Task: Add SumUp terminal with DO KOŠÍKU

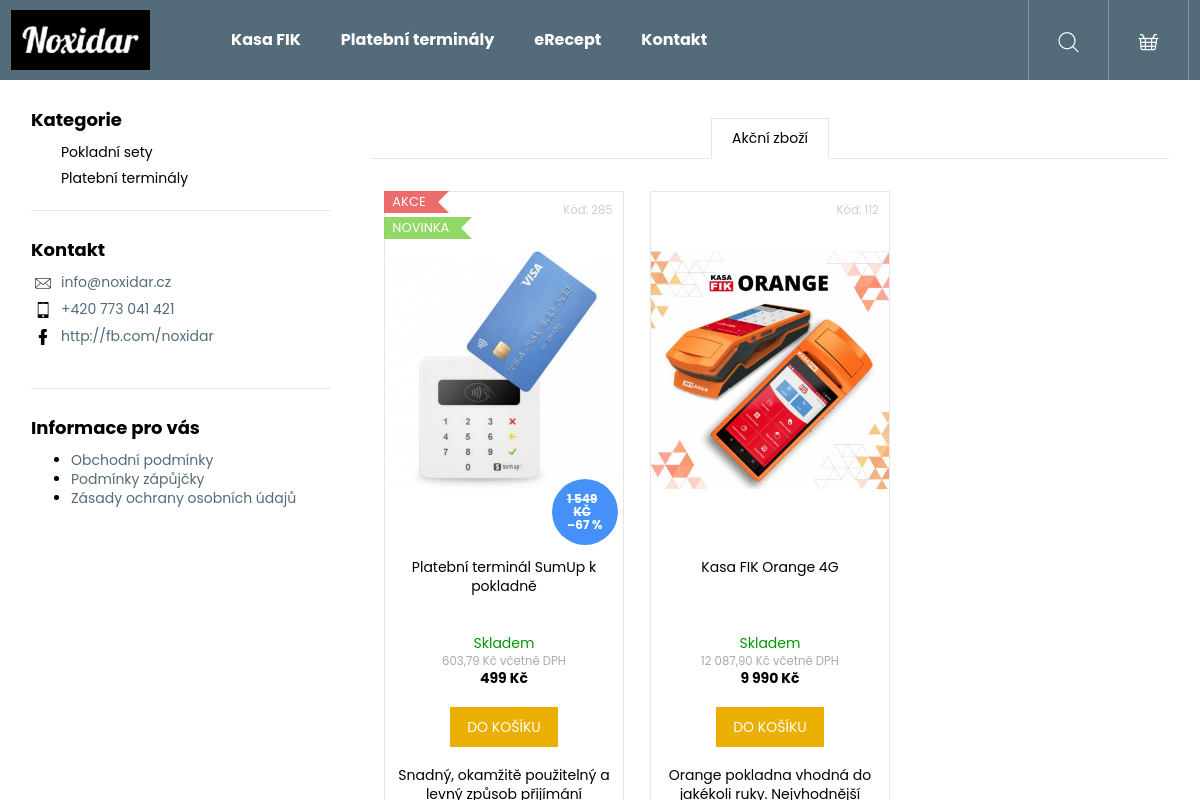Action: point(504,727)
